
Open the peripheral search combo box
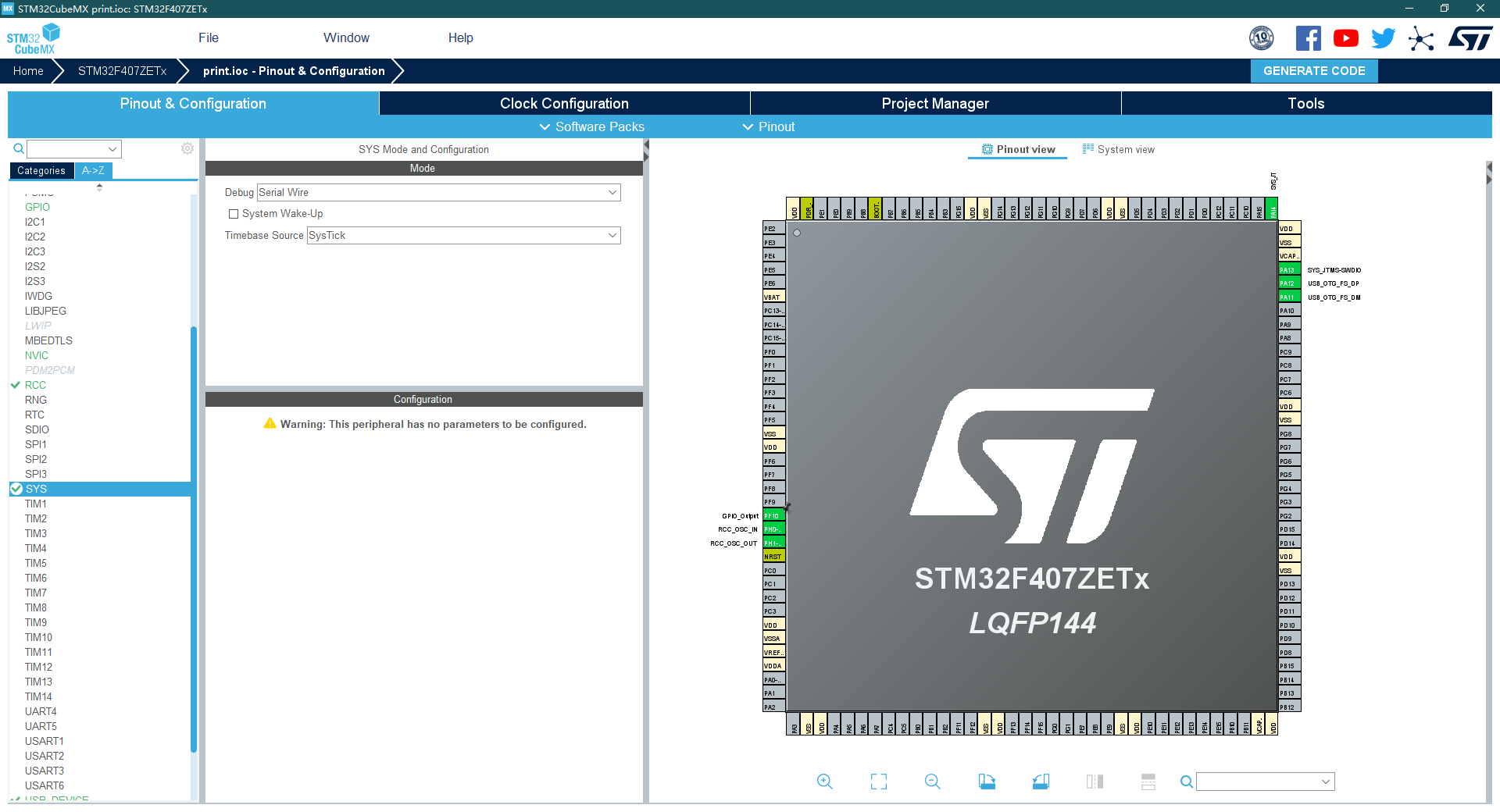(74, 148)
